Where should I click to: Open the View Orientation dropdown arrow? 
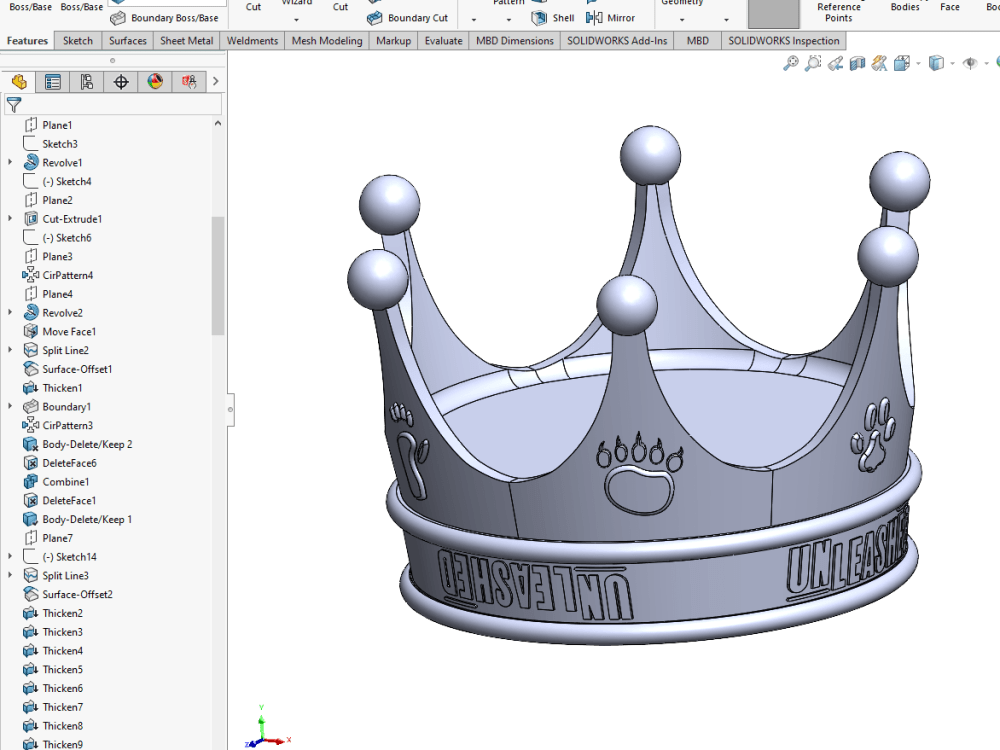tap(918, 63)
